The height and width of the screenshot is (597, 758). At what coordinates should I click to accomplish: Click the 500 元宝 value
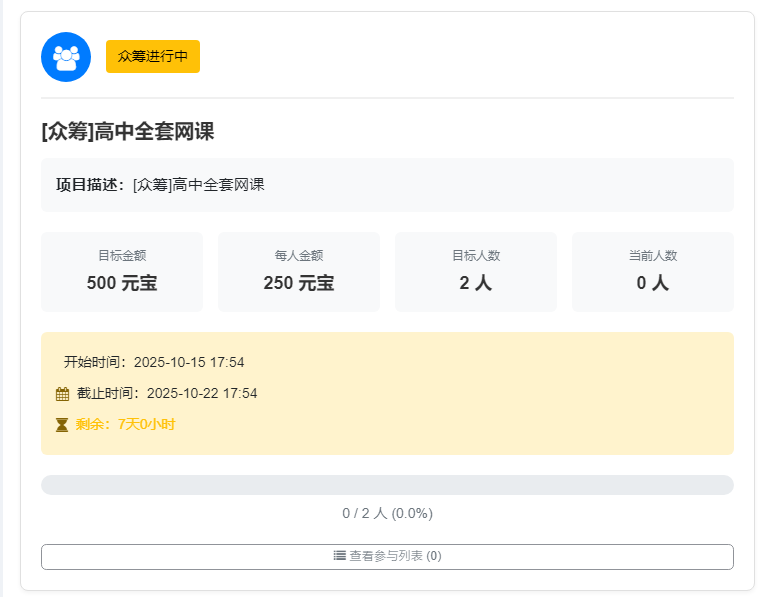tap(122, 283)
